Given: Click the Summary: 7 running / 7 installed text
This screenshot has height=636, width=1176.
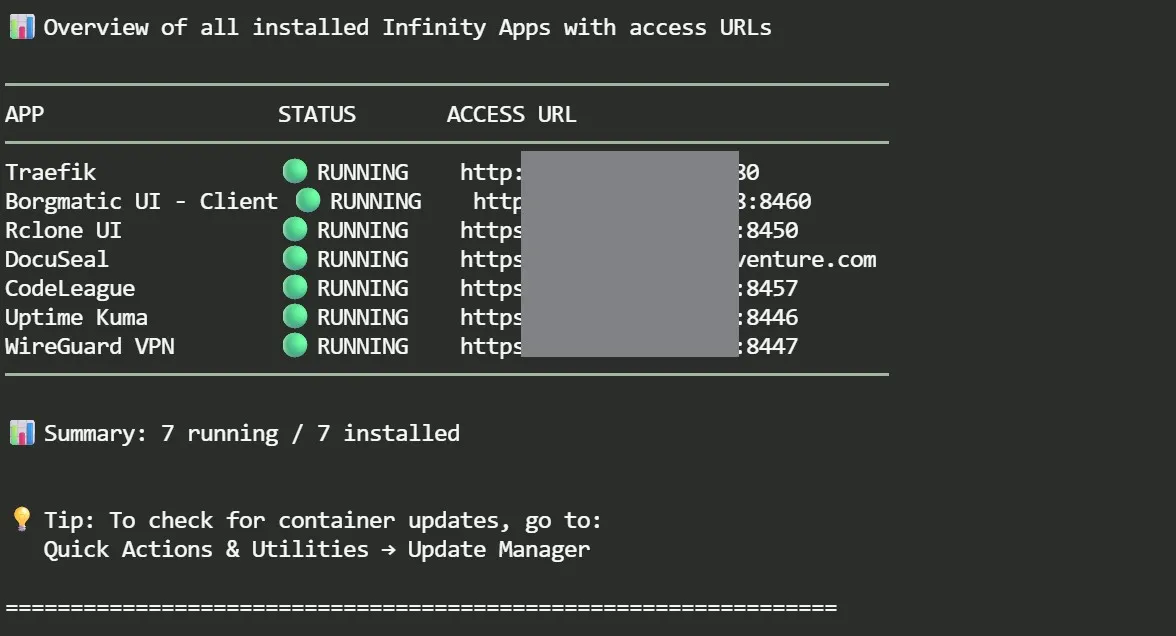Looking at the screenshot, I should click(x=251, y=434).
